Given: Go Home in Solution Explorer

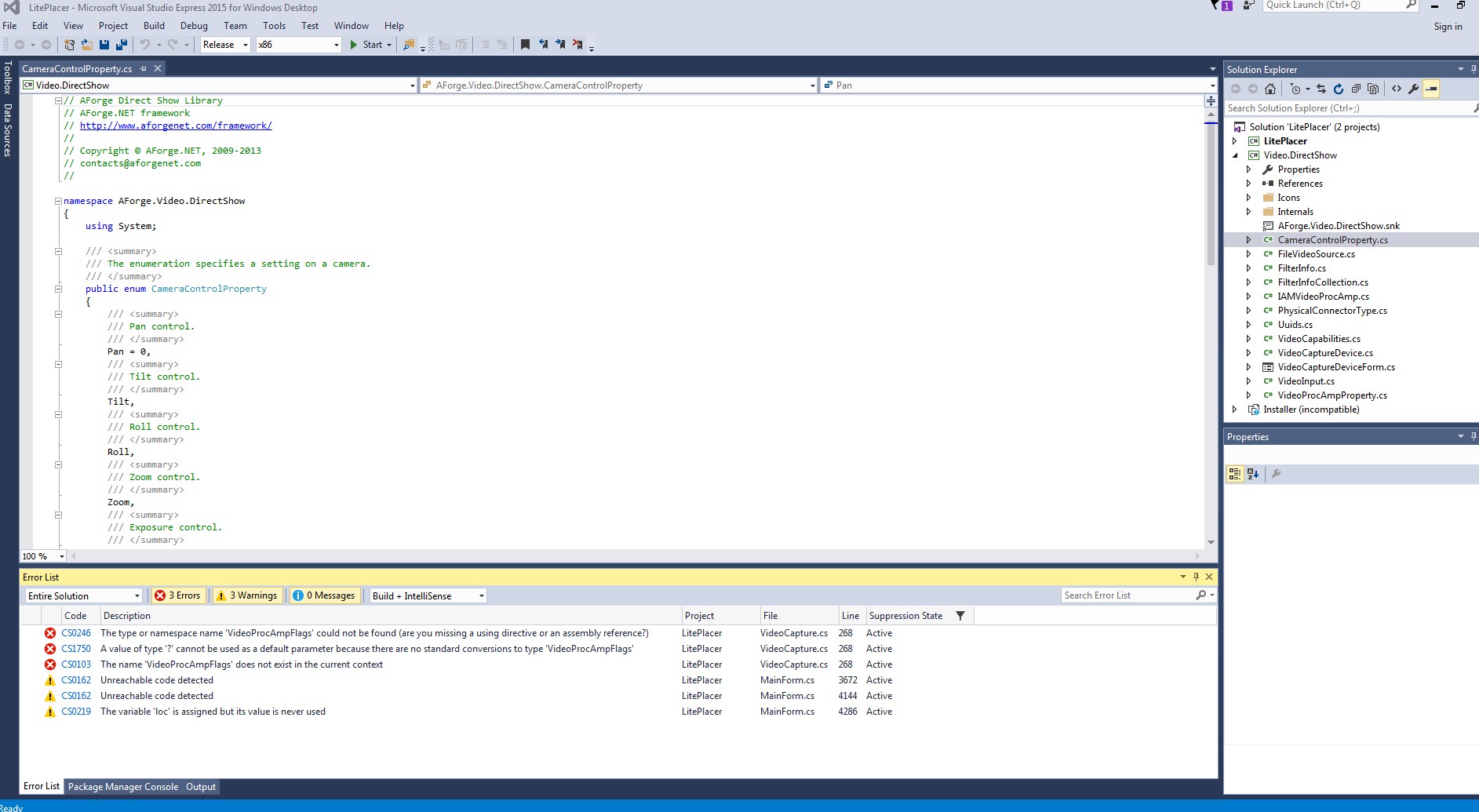Looking at the screenshot, I should click(x=1270, y=89).
